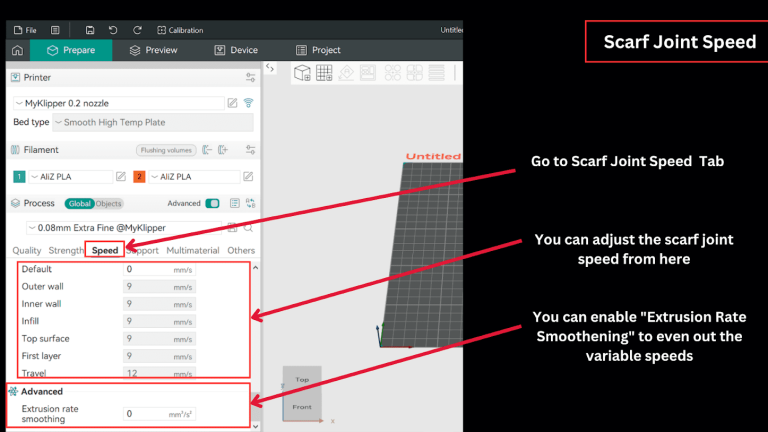Edit filament 1 preset with pencil icon
Screen dimensions: 768x432
tap(121, 176)
